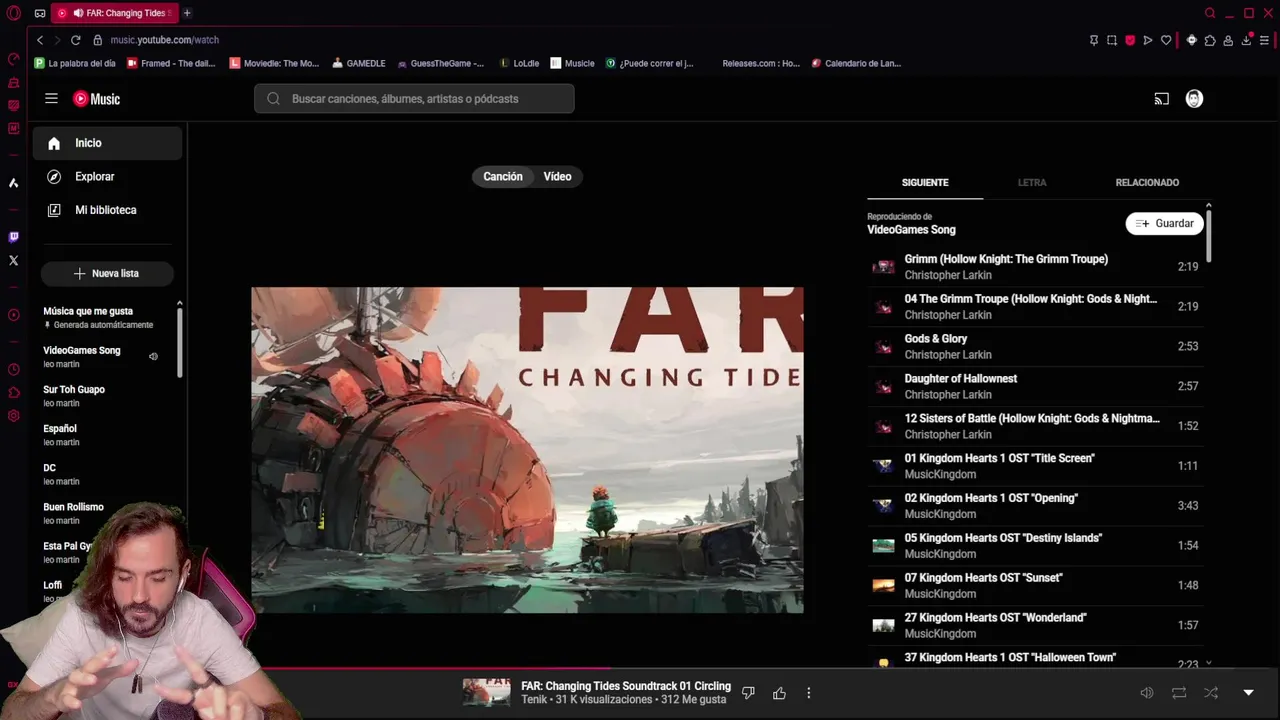
Task: Pin address bar pinboard icon
Action: (1094, 40)
